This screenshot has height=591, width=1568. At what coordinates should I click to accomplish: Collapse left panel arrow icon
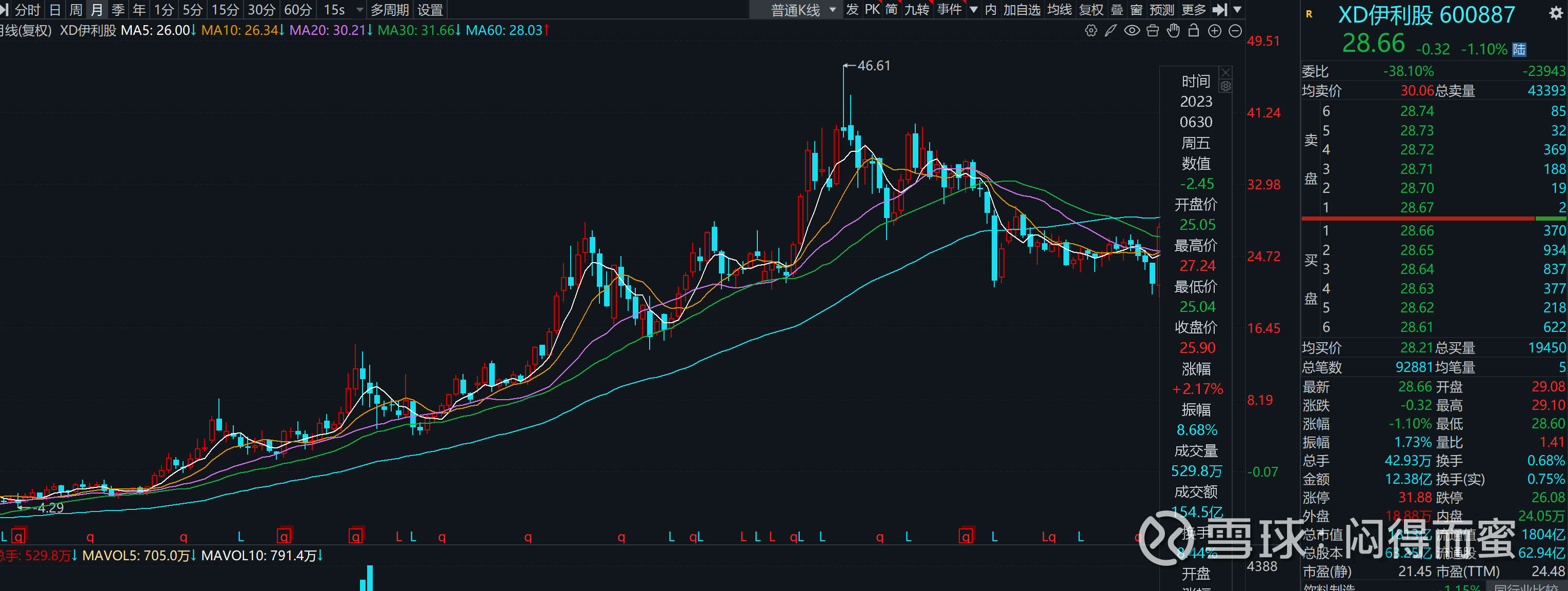coord(4,10)
